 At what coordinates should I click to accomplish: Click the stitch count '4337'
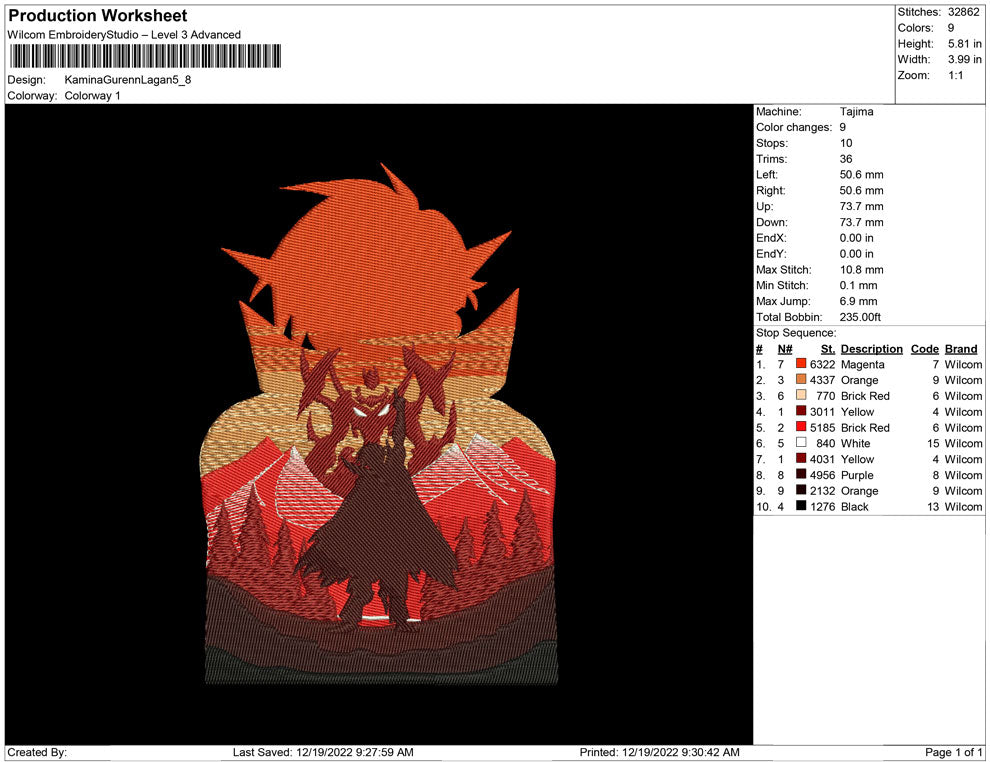[822, 380]
